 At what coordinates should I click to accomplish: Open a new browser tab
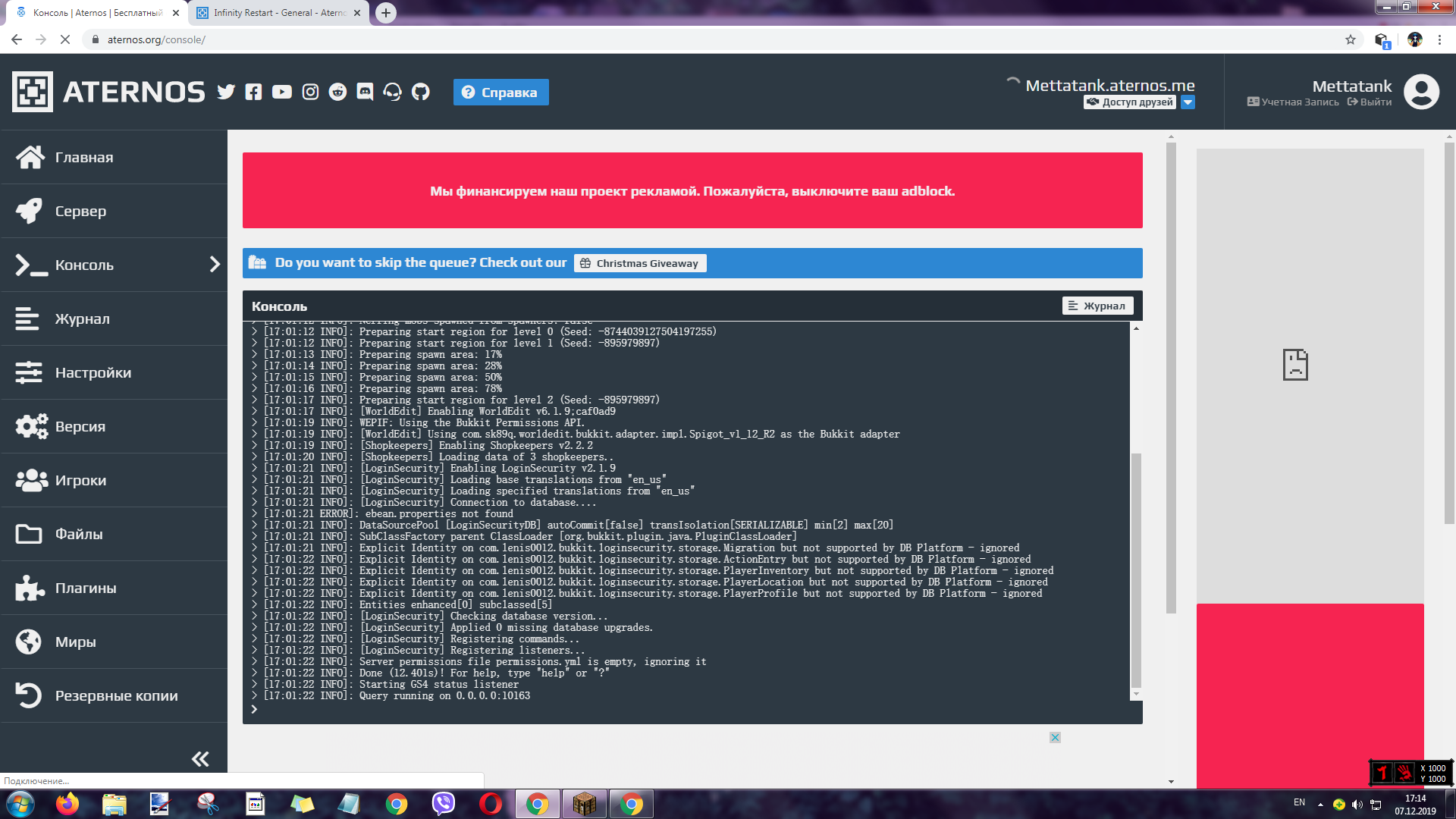point(386,13)
